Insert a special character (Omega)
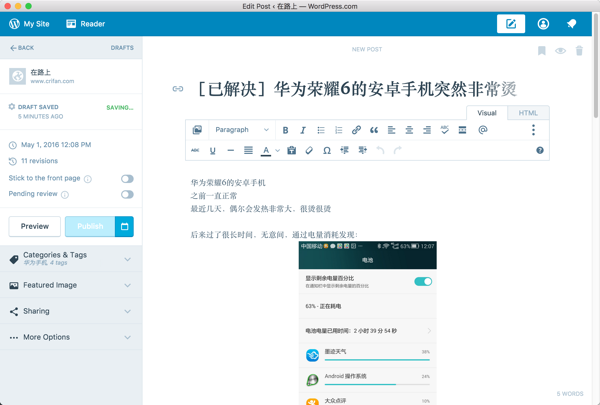The image size is (600, 405). coord(327,150)
